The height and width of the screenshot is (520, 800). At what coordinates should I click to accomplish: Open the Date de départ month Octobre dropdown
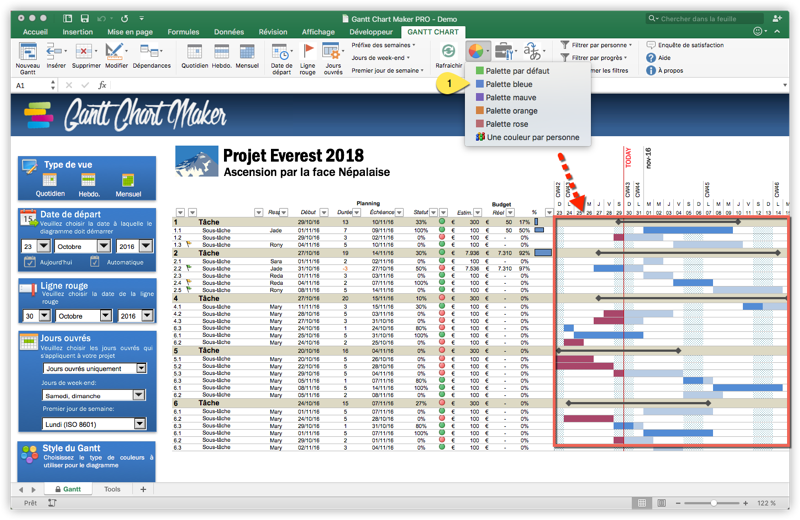point(104,246)
